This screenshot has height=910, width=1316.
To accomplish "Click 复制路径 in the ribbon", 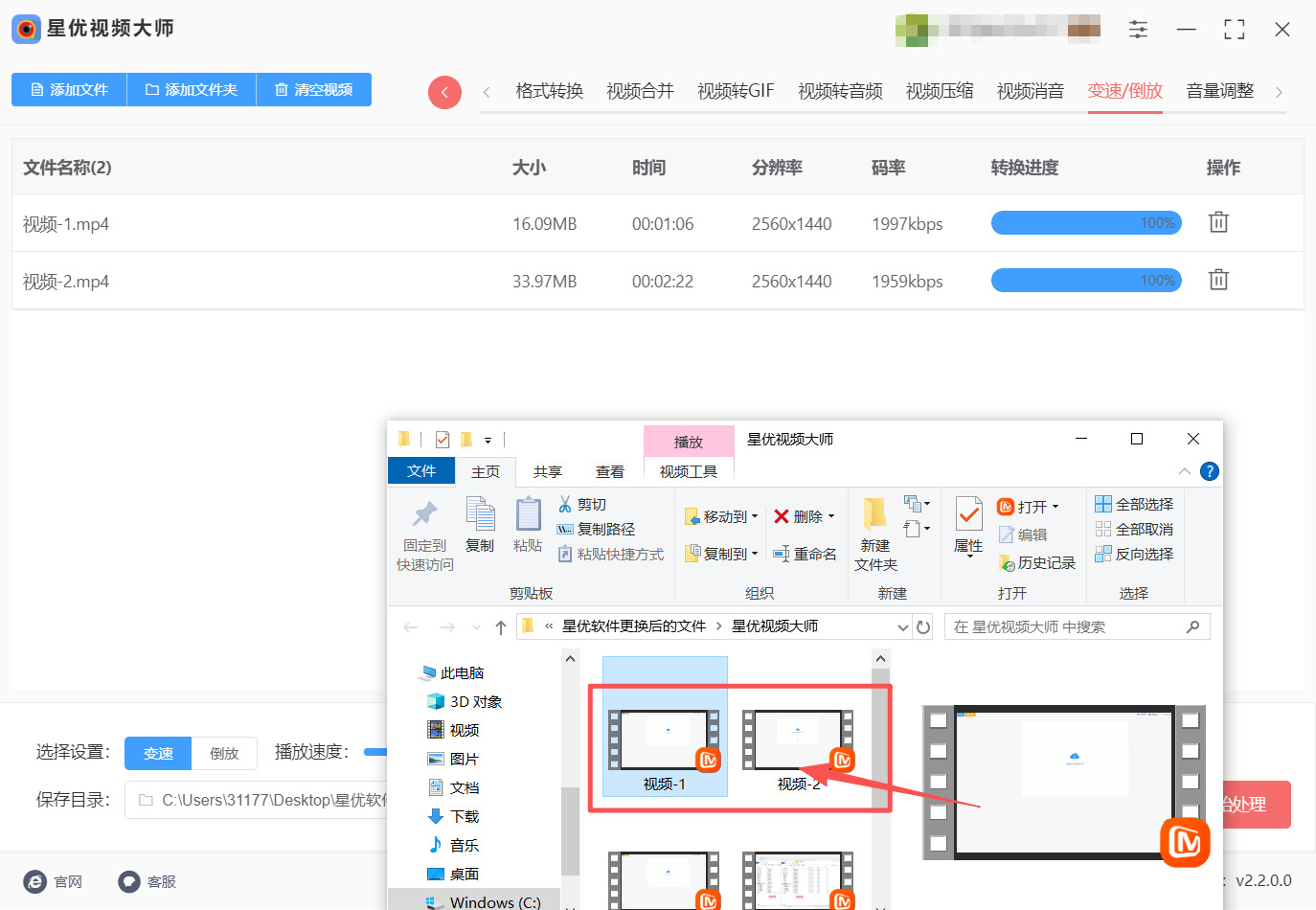I will (596, 529).
